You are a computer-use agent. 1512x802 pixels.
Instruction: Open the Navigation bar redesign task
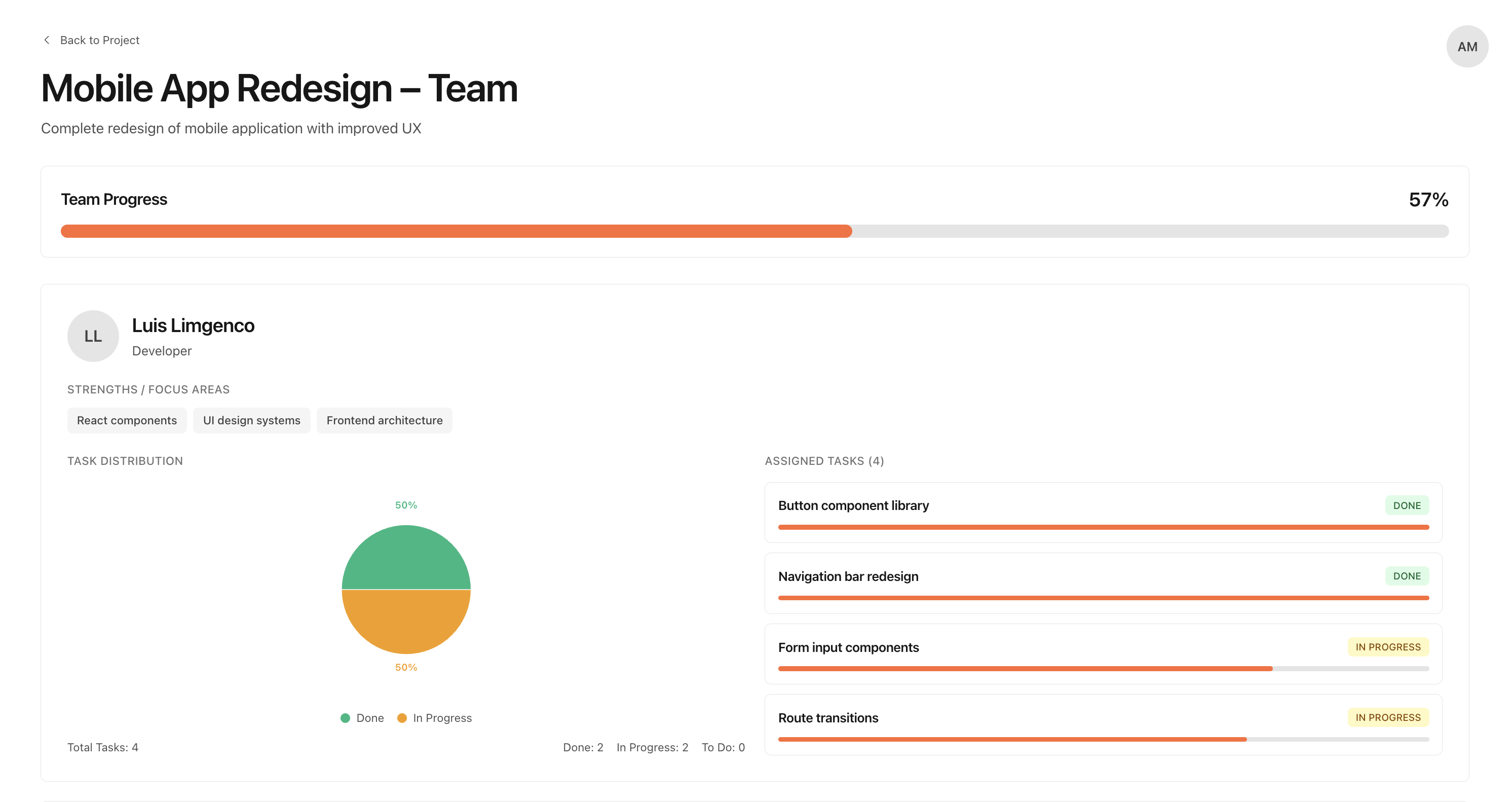pos(848,576)
